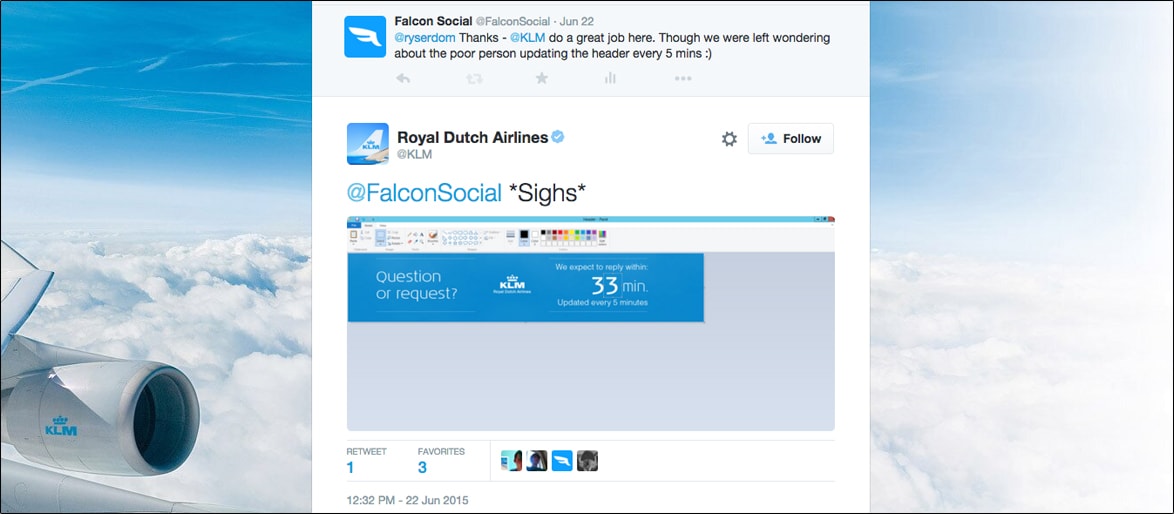The height and width of the screenshot is (514, 1175).
Task: Retweet the Falcon Social tweet
Action: tap(472, 78)
